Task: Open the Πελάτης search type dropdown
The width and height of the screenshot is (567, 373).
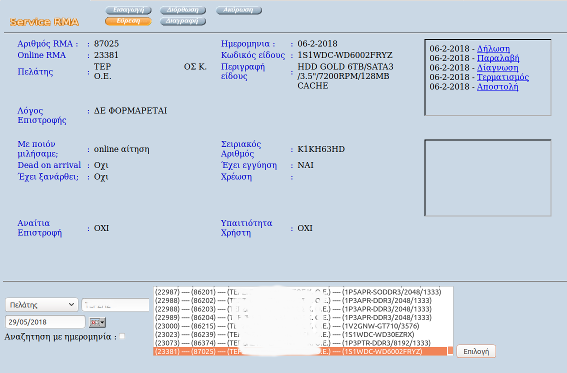Action: point(42,305)
